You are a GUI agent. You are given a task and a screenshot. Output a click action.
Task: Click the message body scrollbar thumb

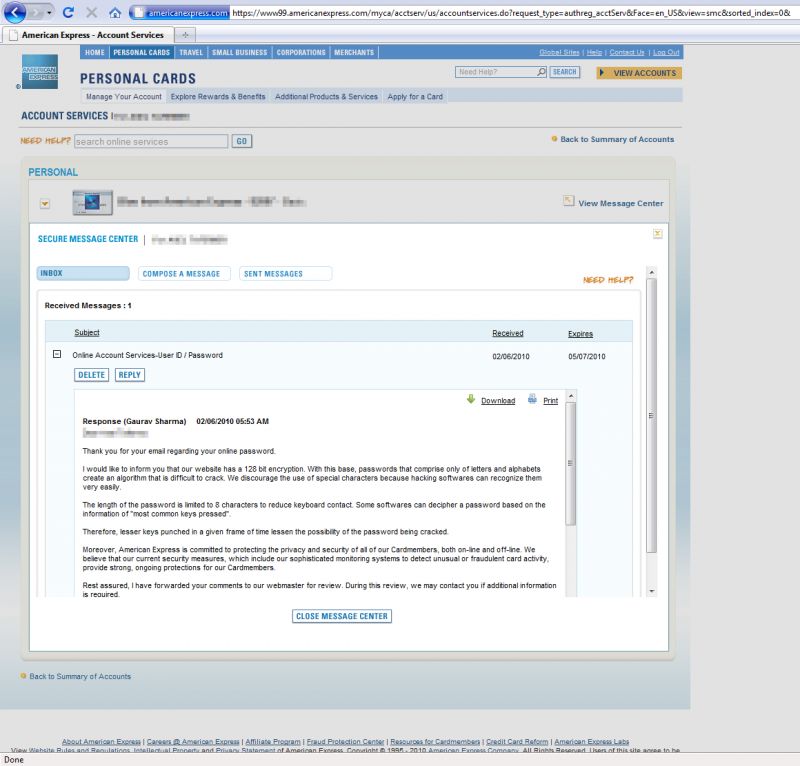571,463
